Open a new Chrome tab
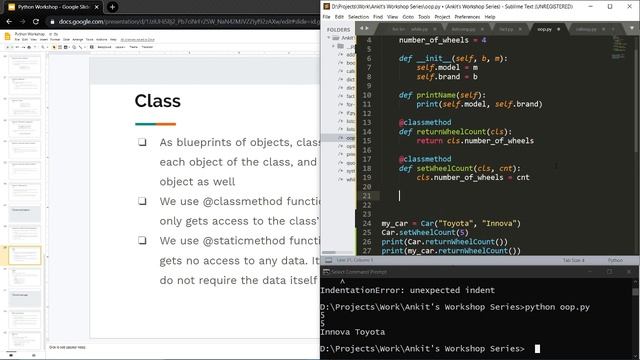Viewport: 640px width, 360px height. pyautogui.click(x=112, y=7)
